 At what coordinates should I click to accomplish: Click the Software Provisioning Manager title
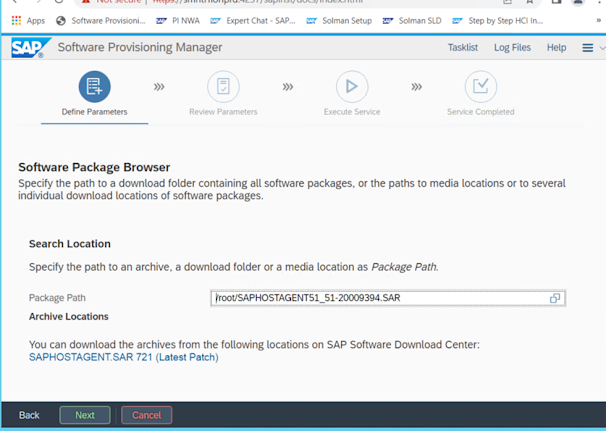pos(140,48)
